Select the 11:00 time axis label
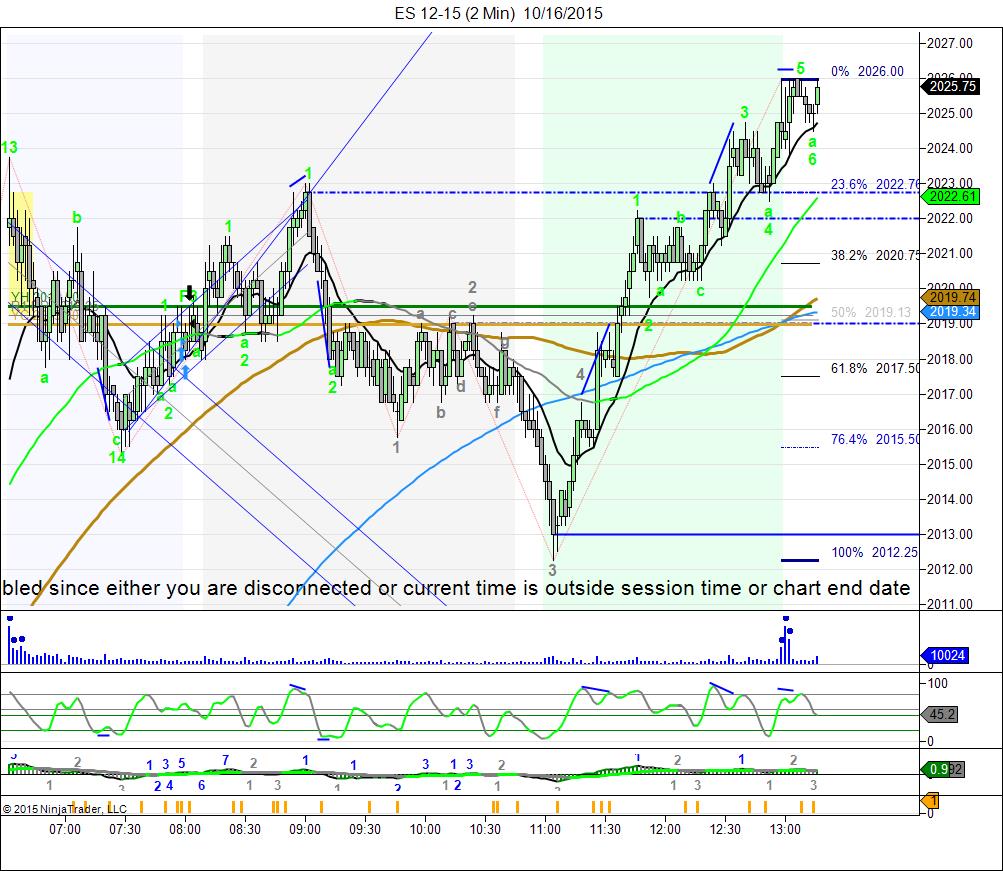 pos(545,829)
